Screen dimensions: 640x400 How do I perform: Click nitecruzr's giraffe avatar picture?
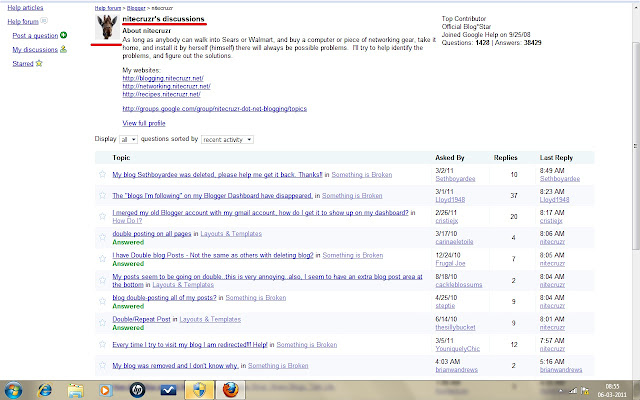(x=107, y=27)
